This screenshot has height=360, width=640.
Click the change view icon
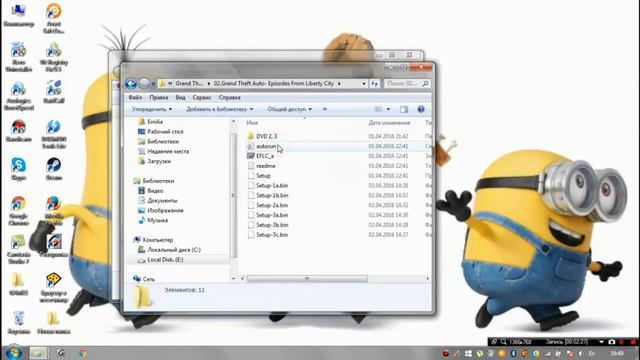pos(378,109)
